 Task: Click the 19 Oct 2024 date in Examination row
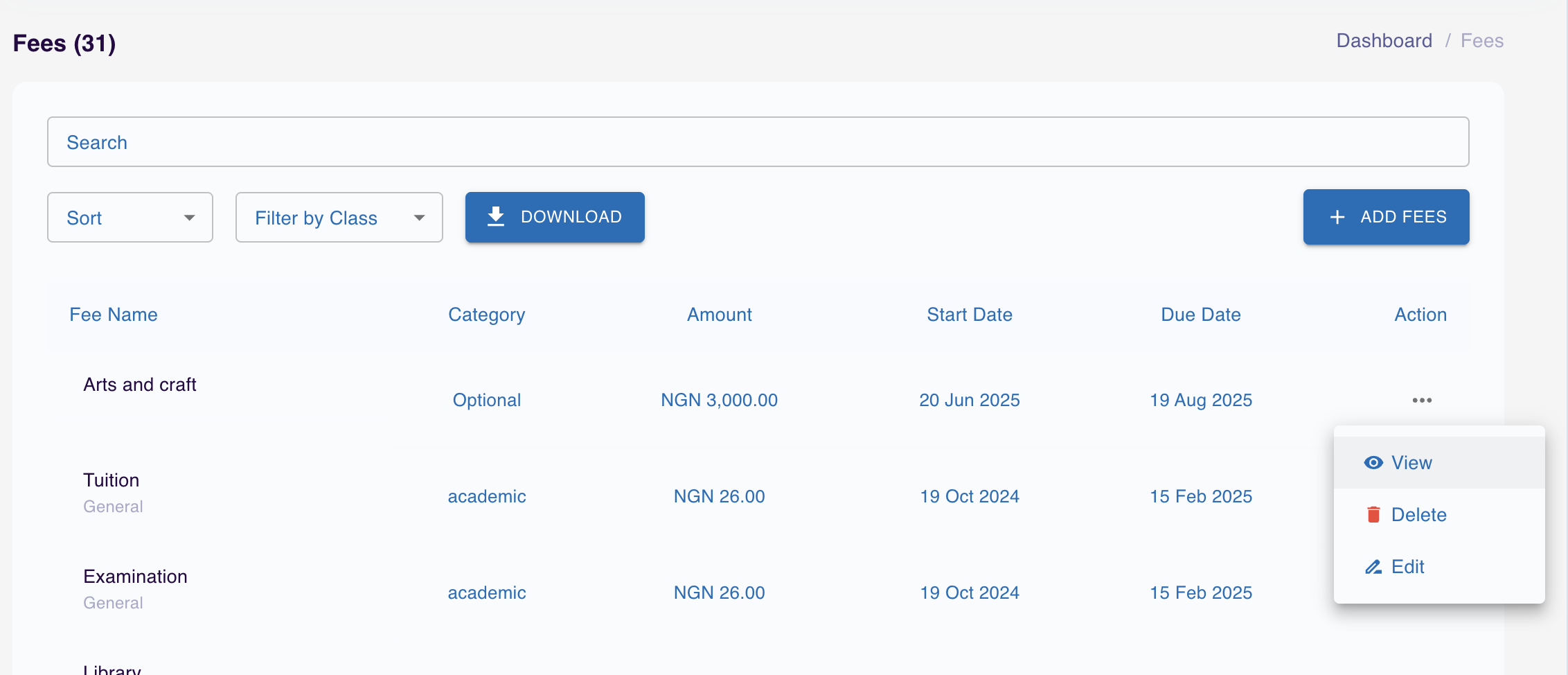(970, 593)
